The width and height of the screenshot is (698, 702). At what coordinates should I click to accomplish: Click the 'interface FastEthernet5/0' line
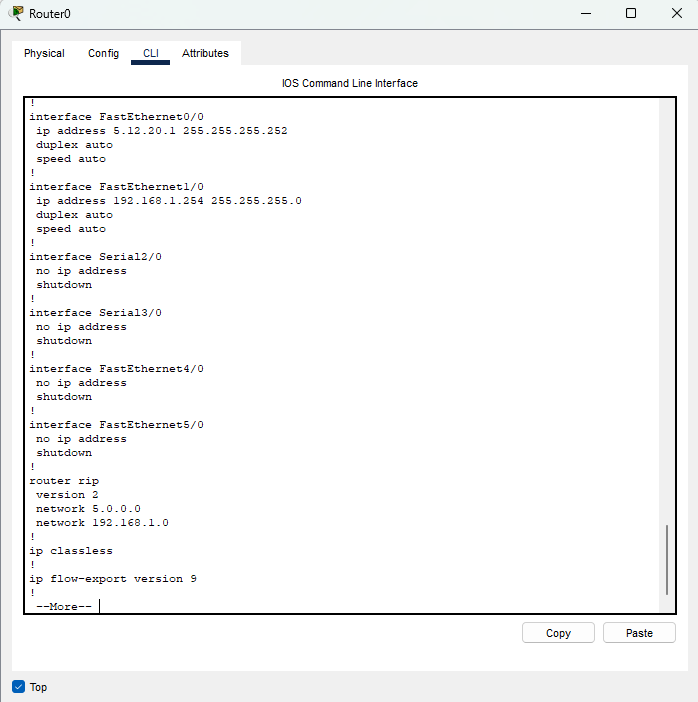coord(116,424)
